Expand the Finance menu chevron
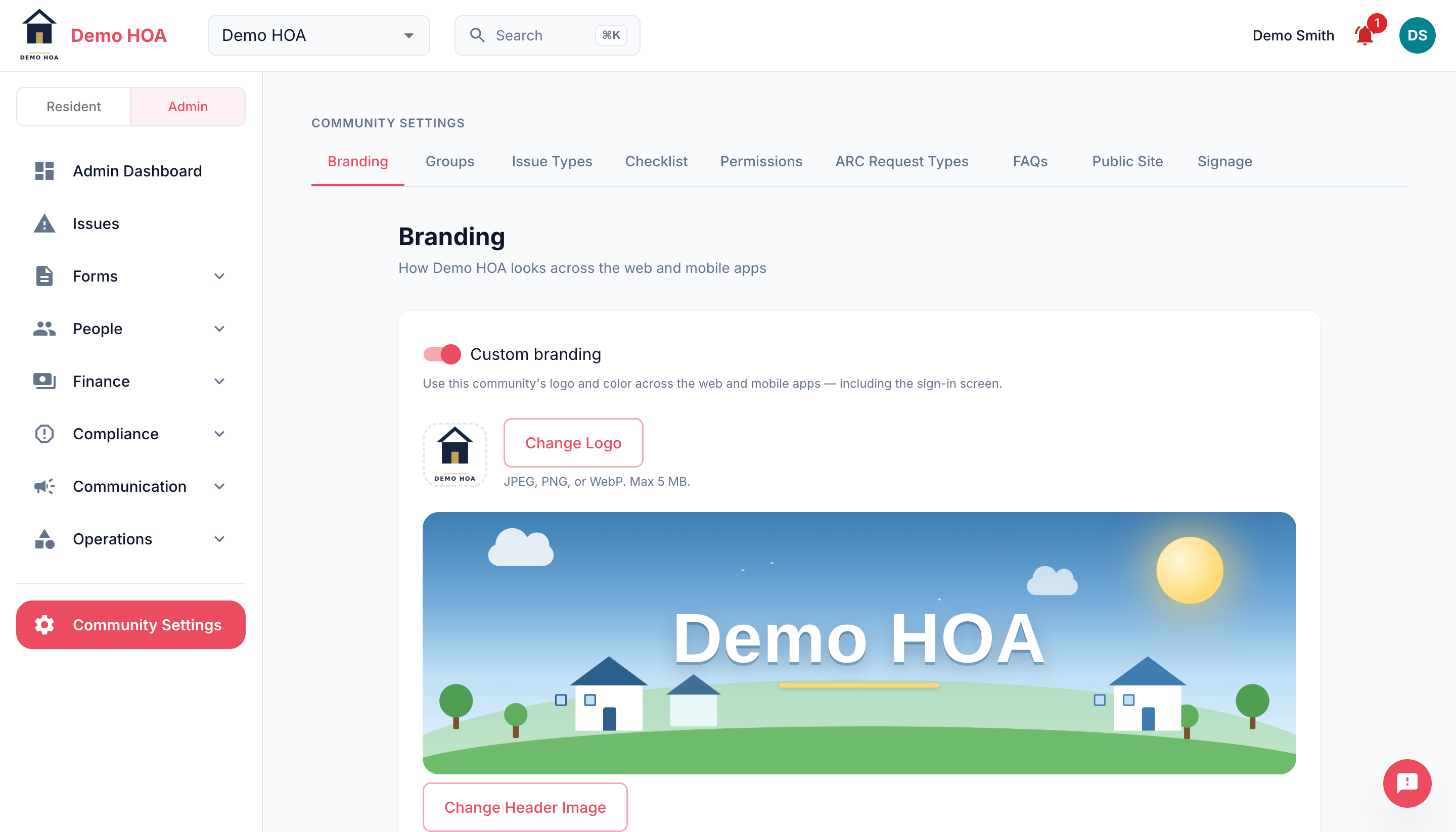The width and height of the screenshot is (1456, 832). click(220, 381)
